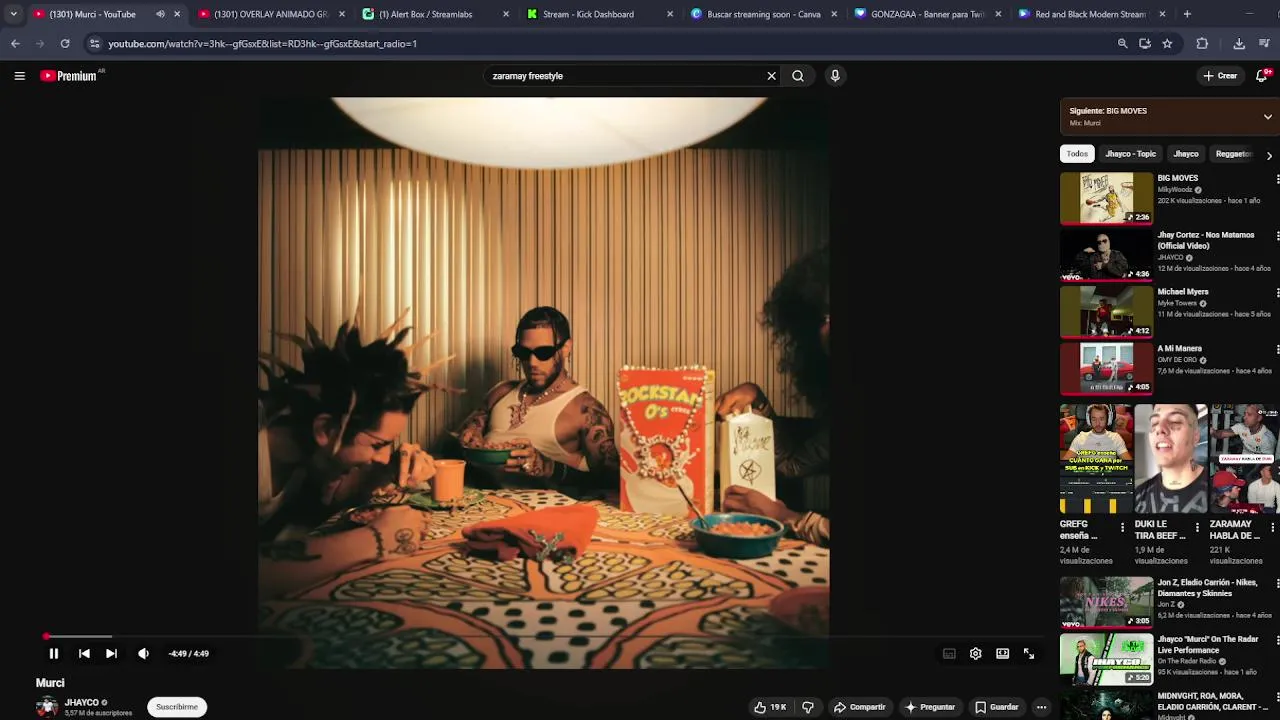Open options for A Mi Manera
1280x720 pixels.
[1277, 349]
